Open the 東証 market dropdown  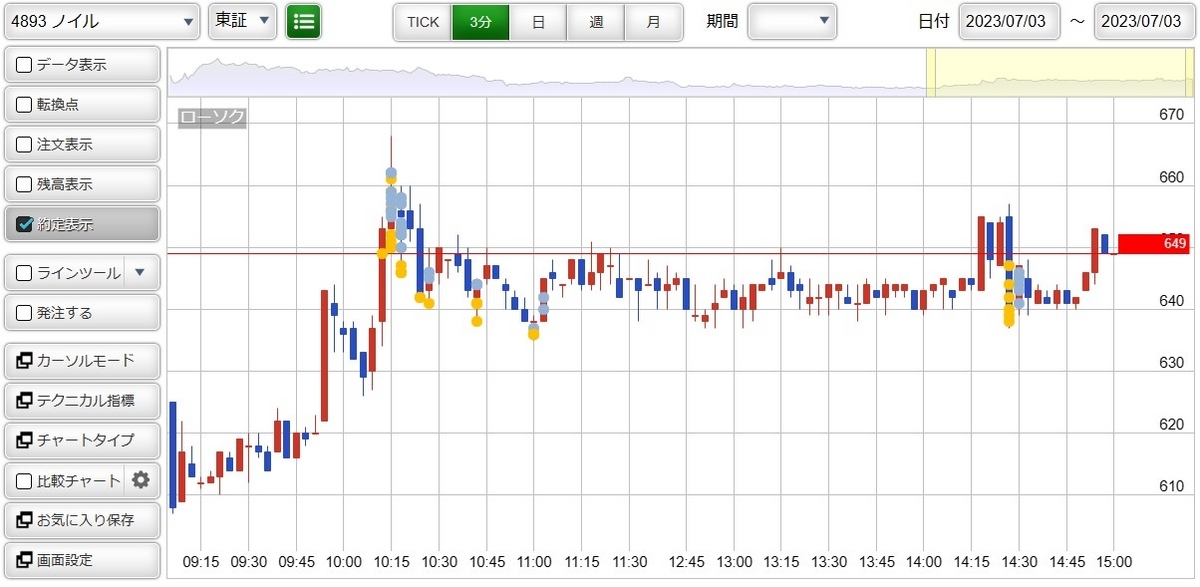242,21
